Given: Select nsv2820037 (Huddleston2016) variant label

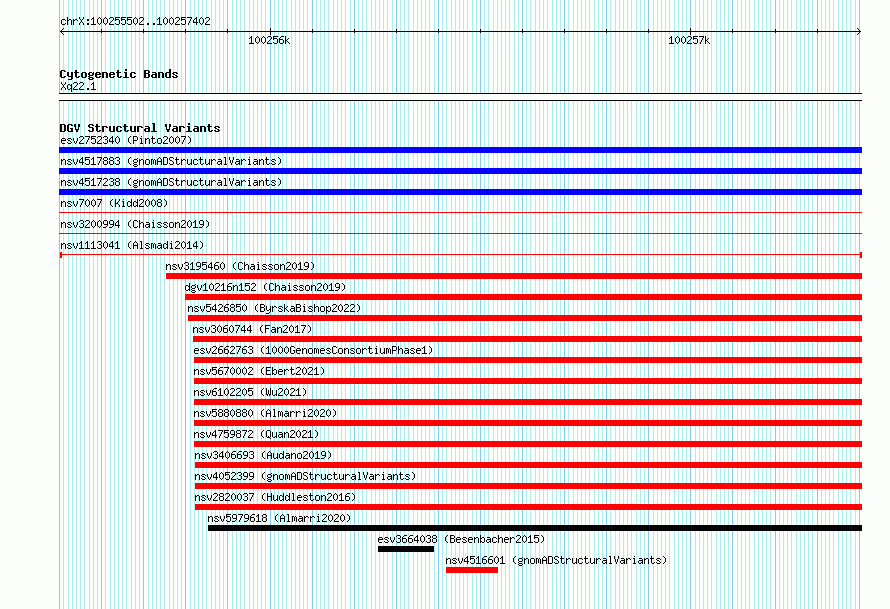Looking at the screenshot, I should (275, 497).
